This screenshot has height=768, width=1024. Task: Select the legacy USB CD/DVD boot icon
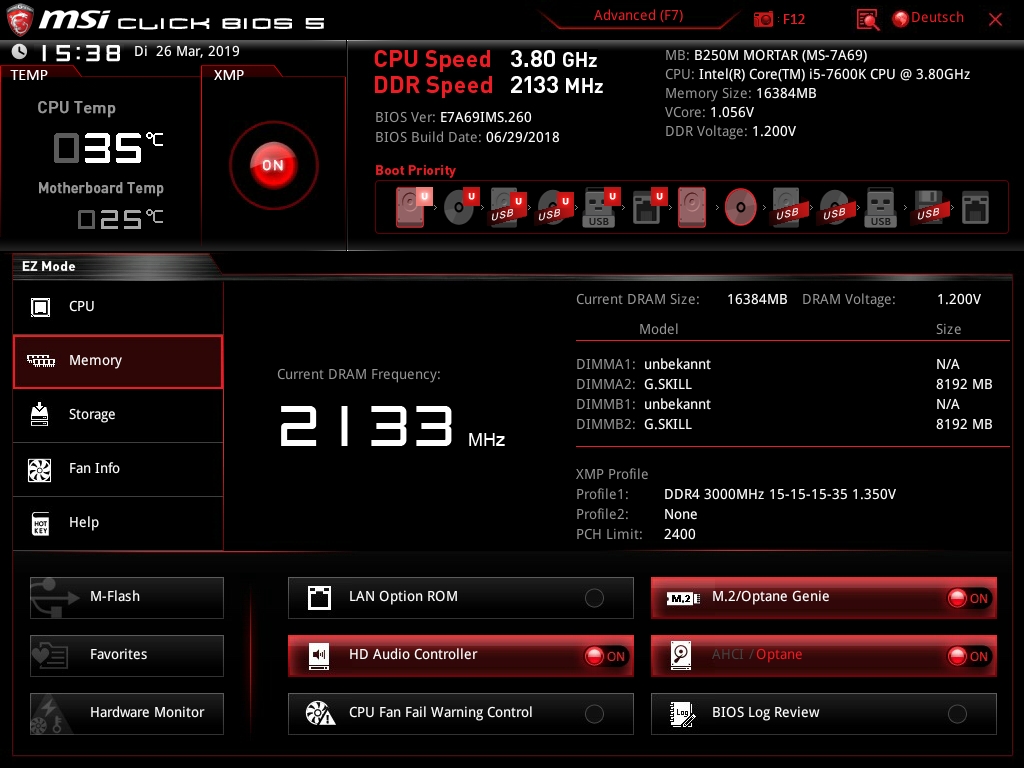pos(834,208)
